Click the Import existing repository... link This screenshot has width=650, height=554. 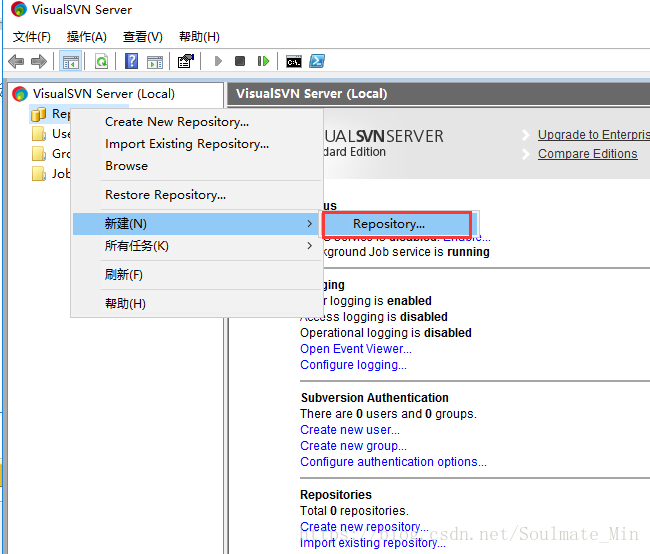(x=373, y=543)
